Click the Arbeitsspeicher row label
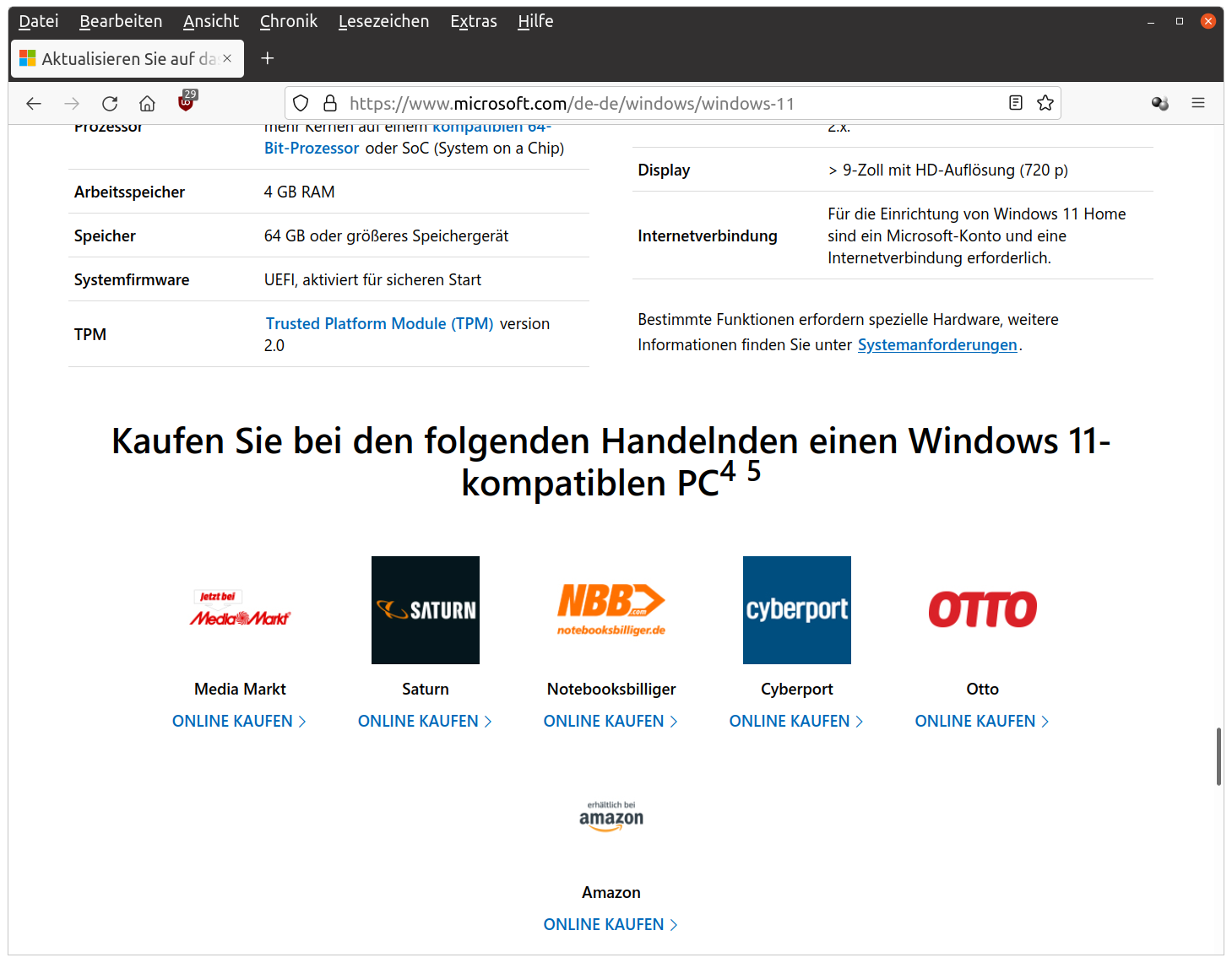This screenshot has height=963, width=1232. 129,192
